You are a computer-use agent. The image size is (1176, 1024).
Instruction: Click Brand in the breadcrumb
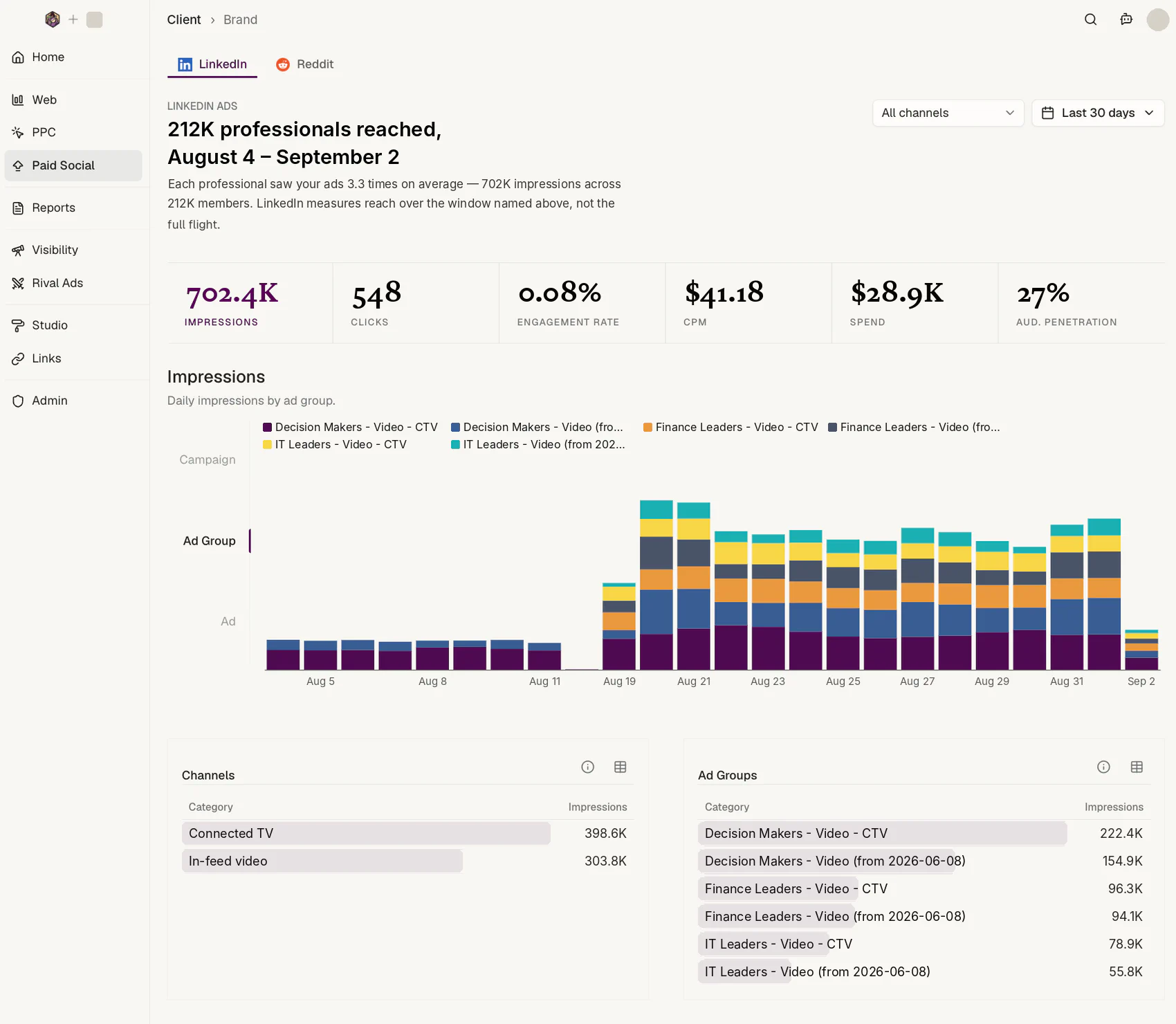(x=240, y=19)
